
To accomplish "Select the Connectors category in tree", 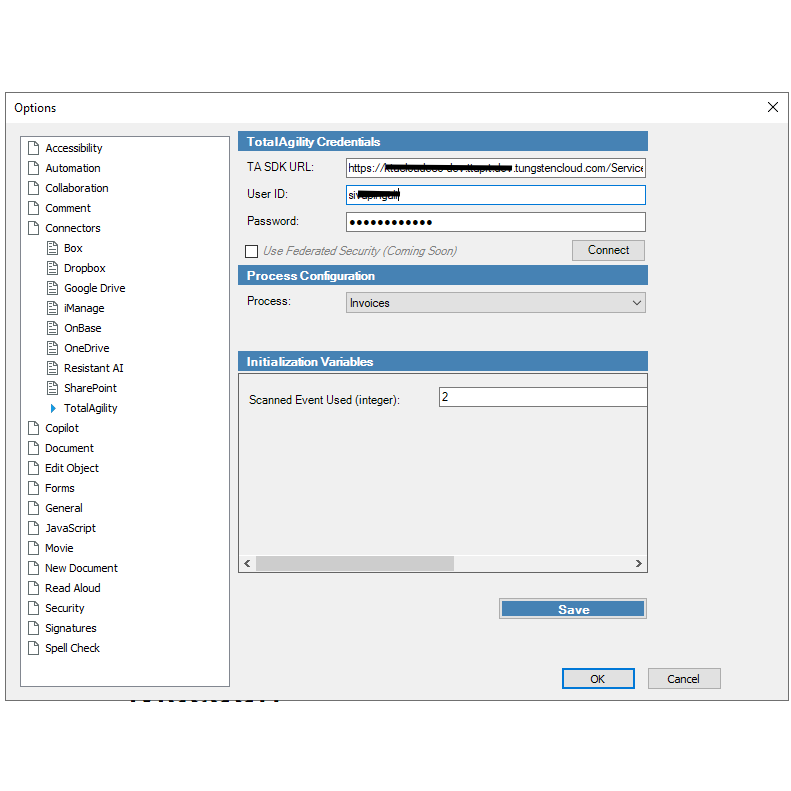I will point(72,228).
